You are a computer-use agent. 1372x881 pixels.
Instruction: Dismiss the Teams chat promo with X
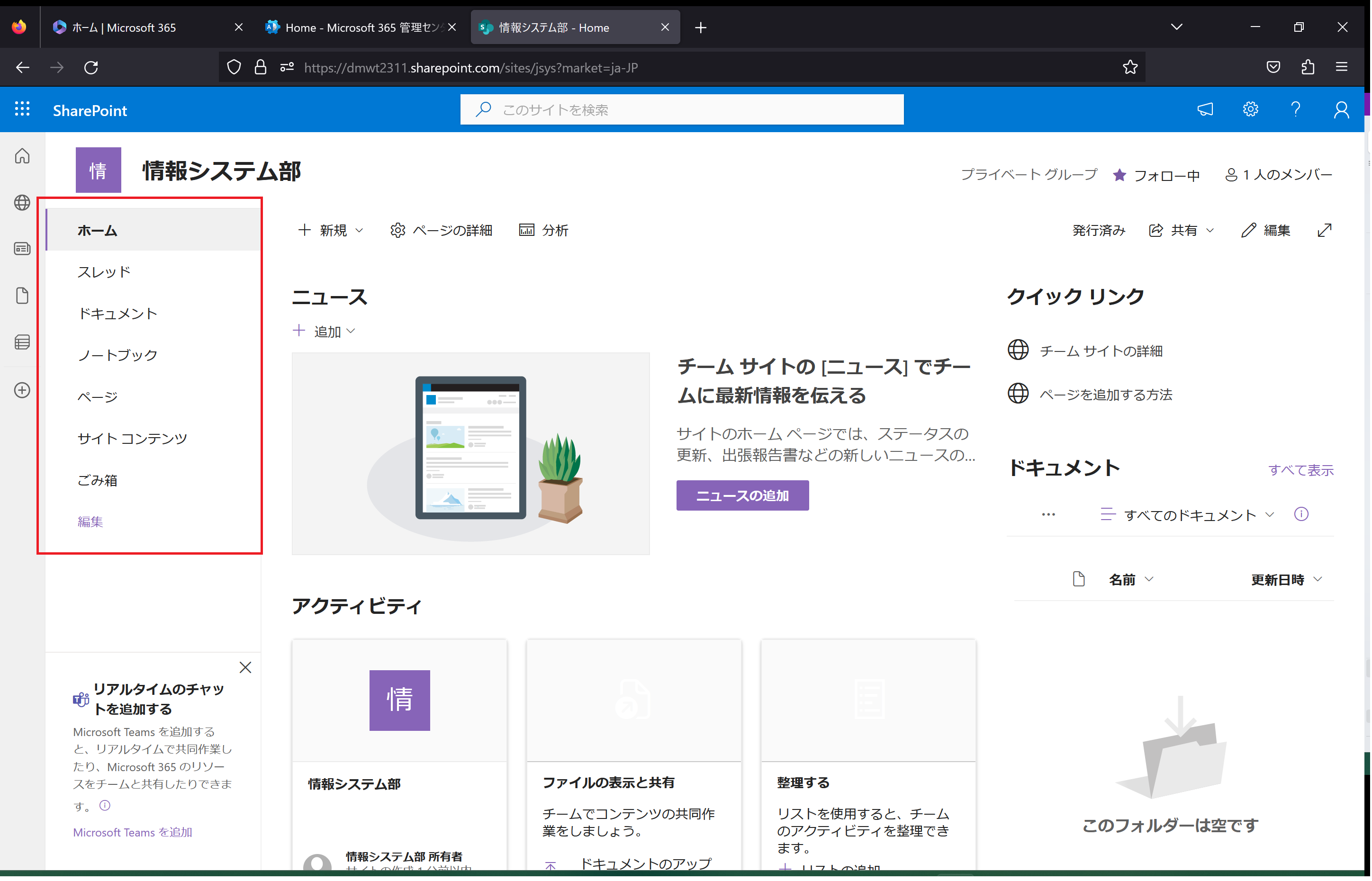point(245,667)
